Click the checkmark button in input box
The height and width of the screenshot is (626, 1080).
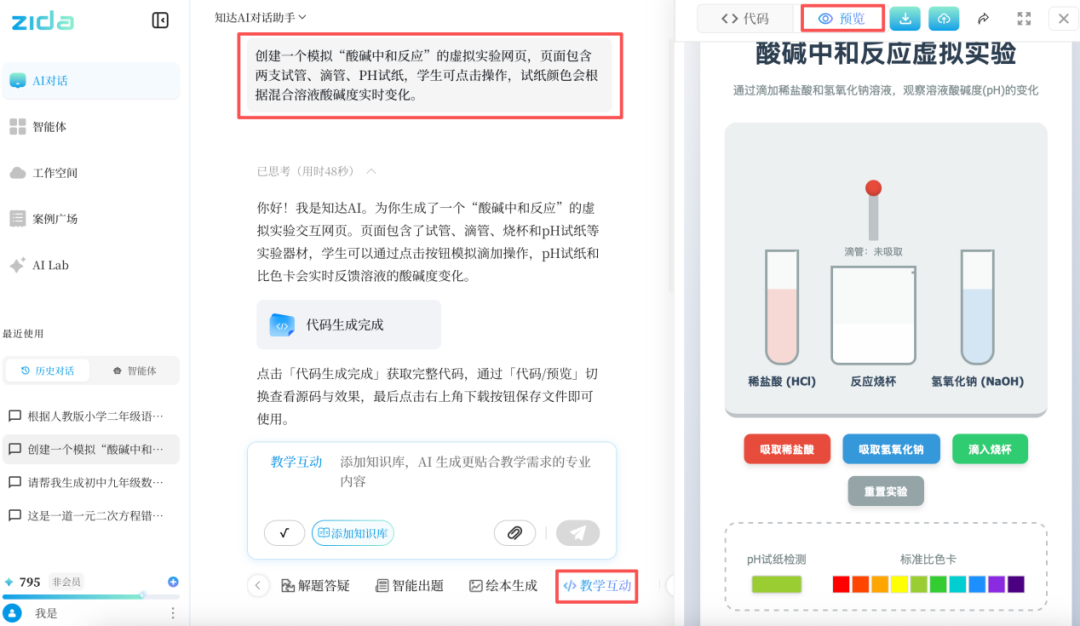pyautogui.click(x=284, y=533)
